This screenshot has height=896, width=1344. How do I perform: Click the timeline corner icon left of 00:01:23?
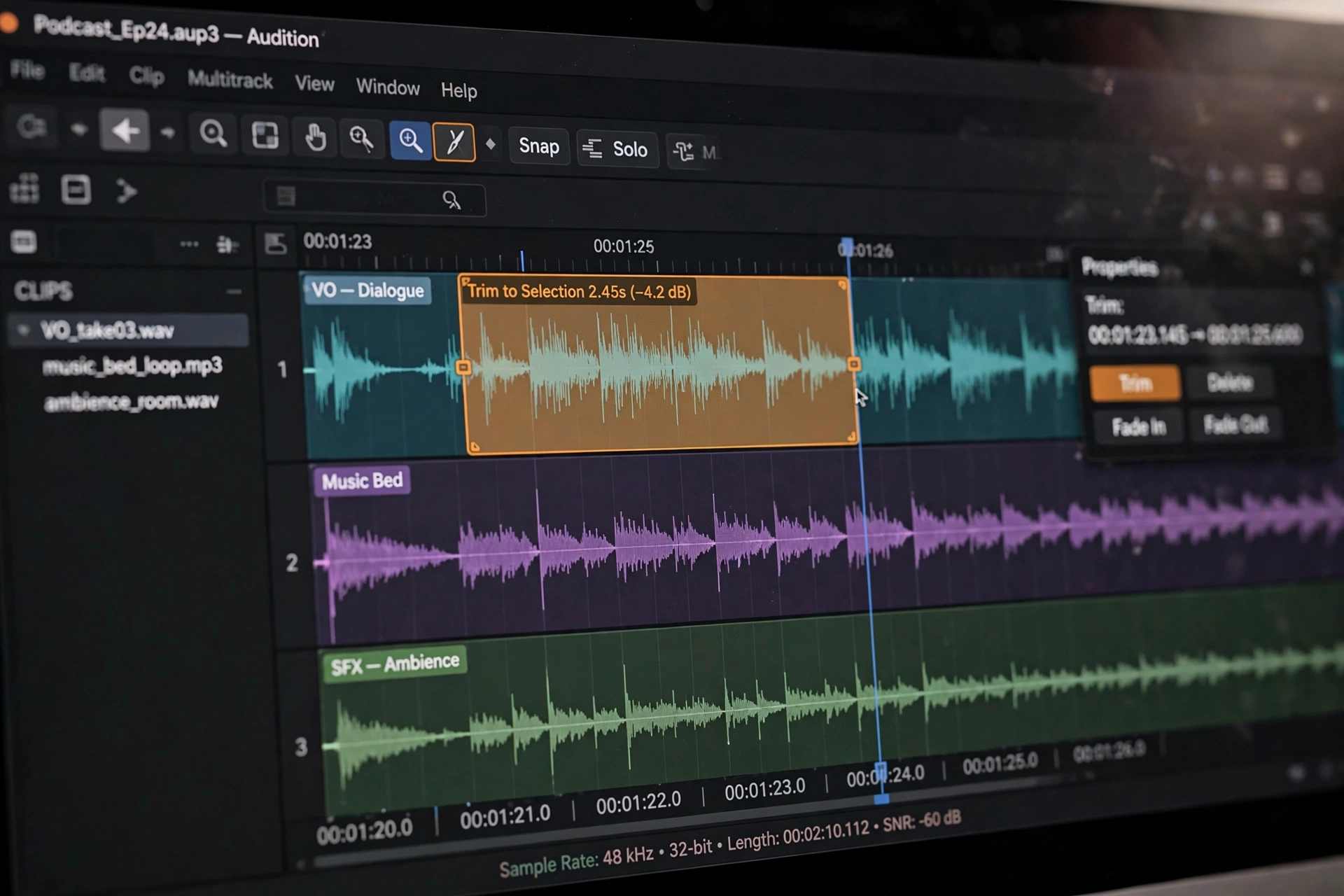point(275,244)
